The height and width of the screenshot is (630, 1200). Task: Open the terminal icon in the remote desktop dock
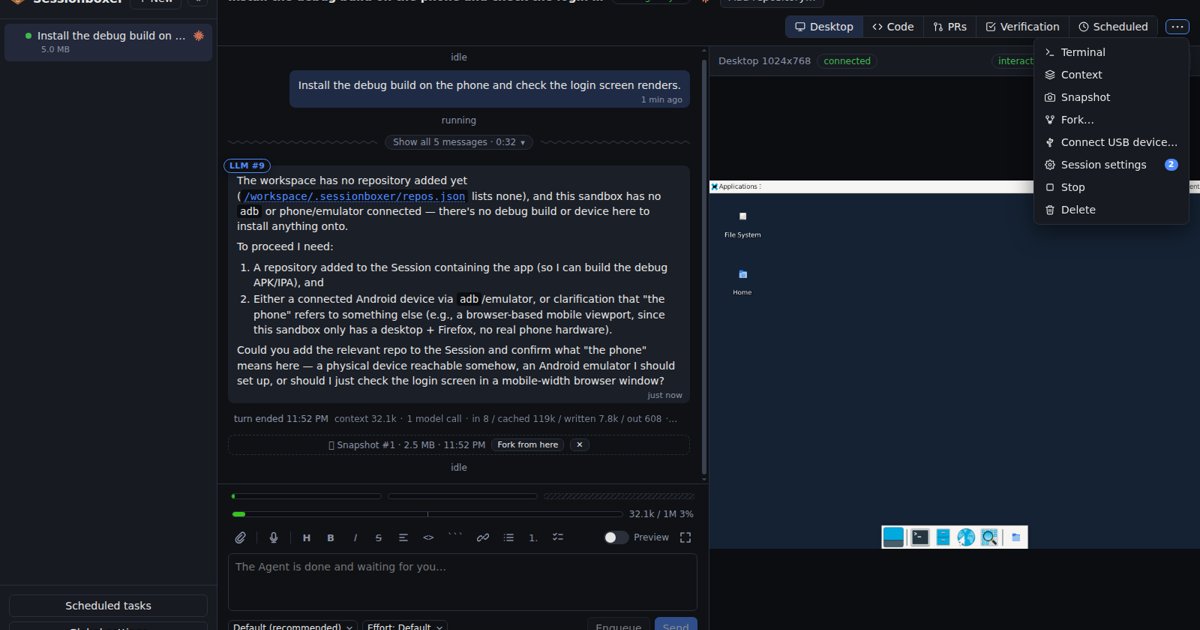click(920, 538)
